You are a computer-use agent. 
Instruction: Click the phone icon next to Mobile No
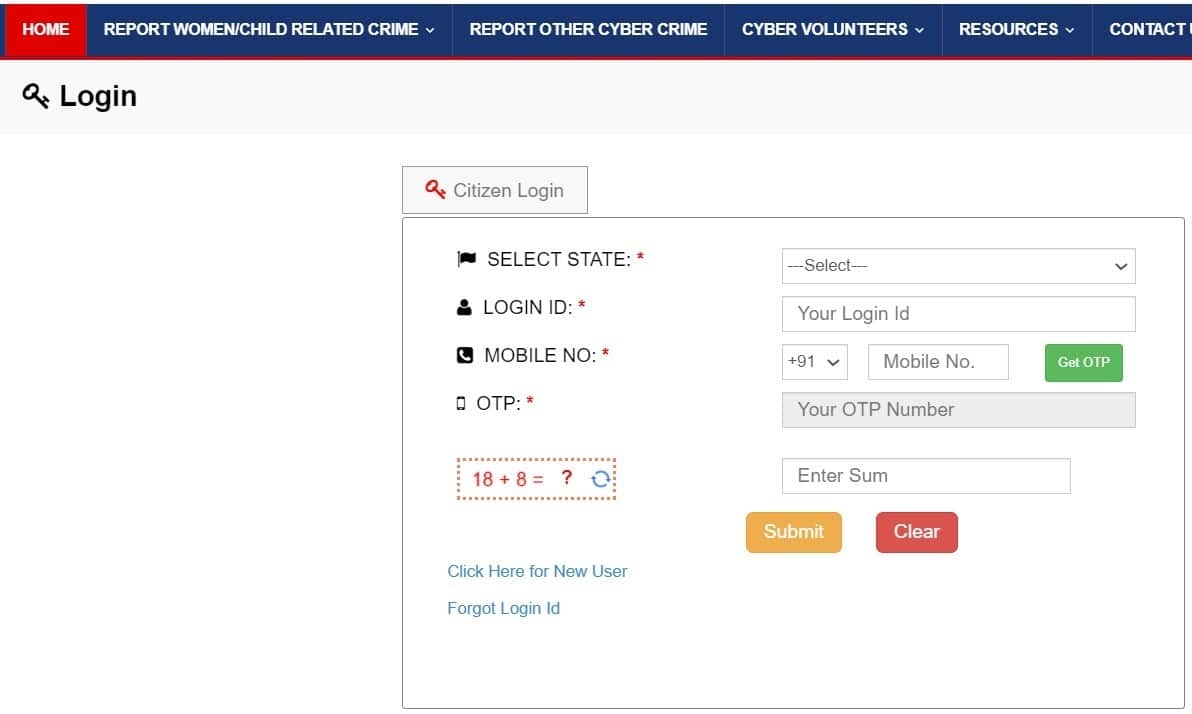click(464, 355)
